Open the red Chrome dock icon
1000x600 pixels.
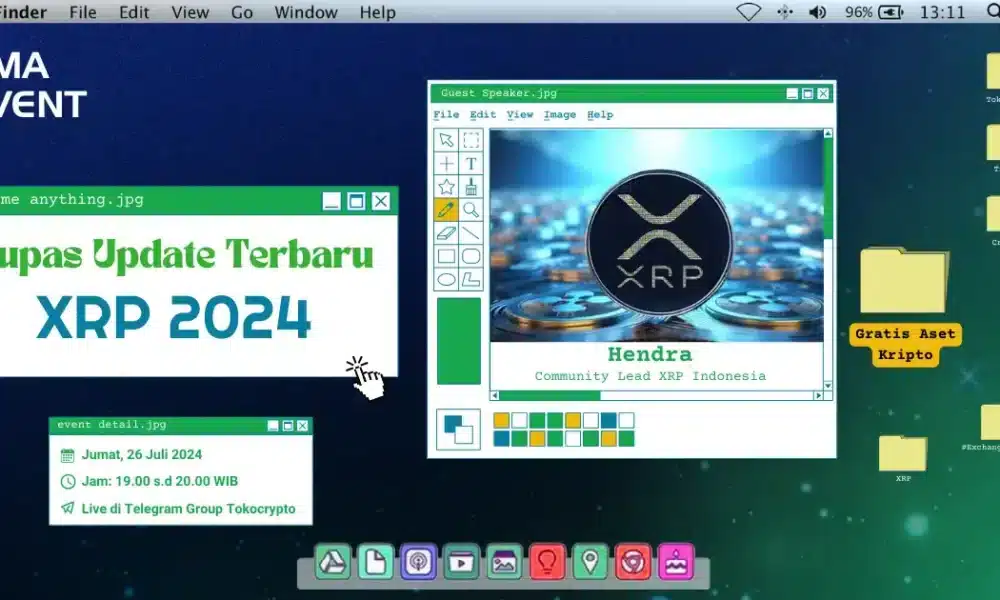pos(633,562)
